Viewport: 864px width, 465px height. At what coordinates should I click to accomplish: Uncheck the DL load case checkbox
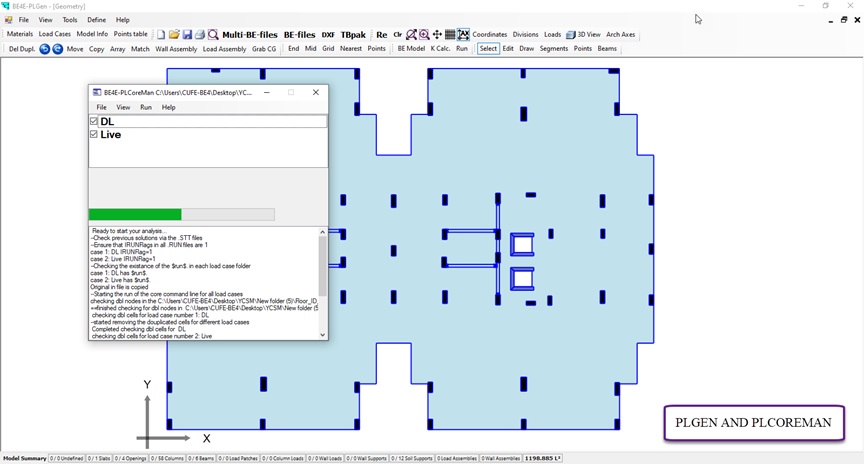(x=94, y=122)
